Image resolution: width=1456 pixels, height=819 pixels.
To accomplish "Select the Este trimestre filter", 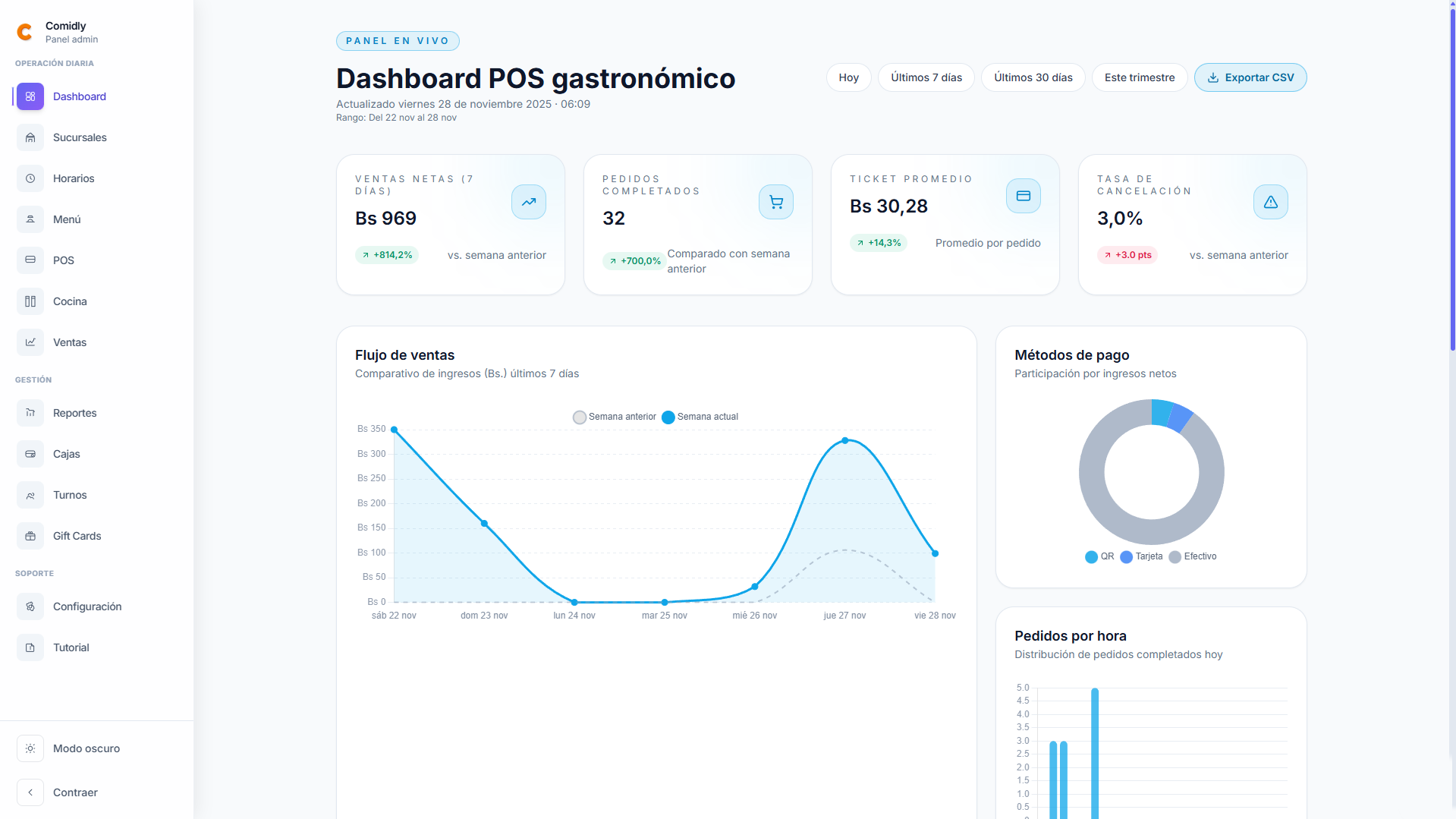I will click(x=1139, y=77).
